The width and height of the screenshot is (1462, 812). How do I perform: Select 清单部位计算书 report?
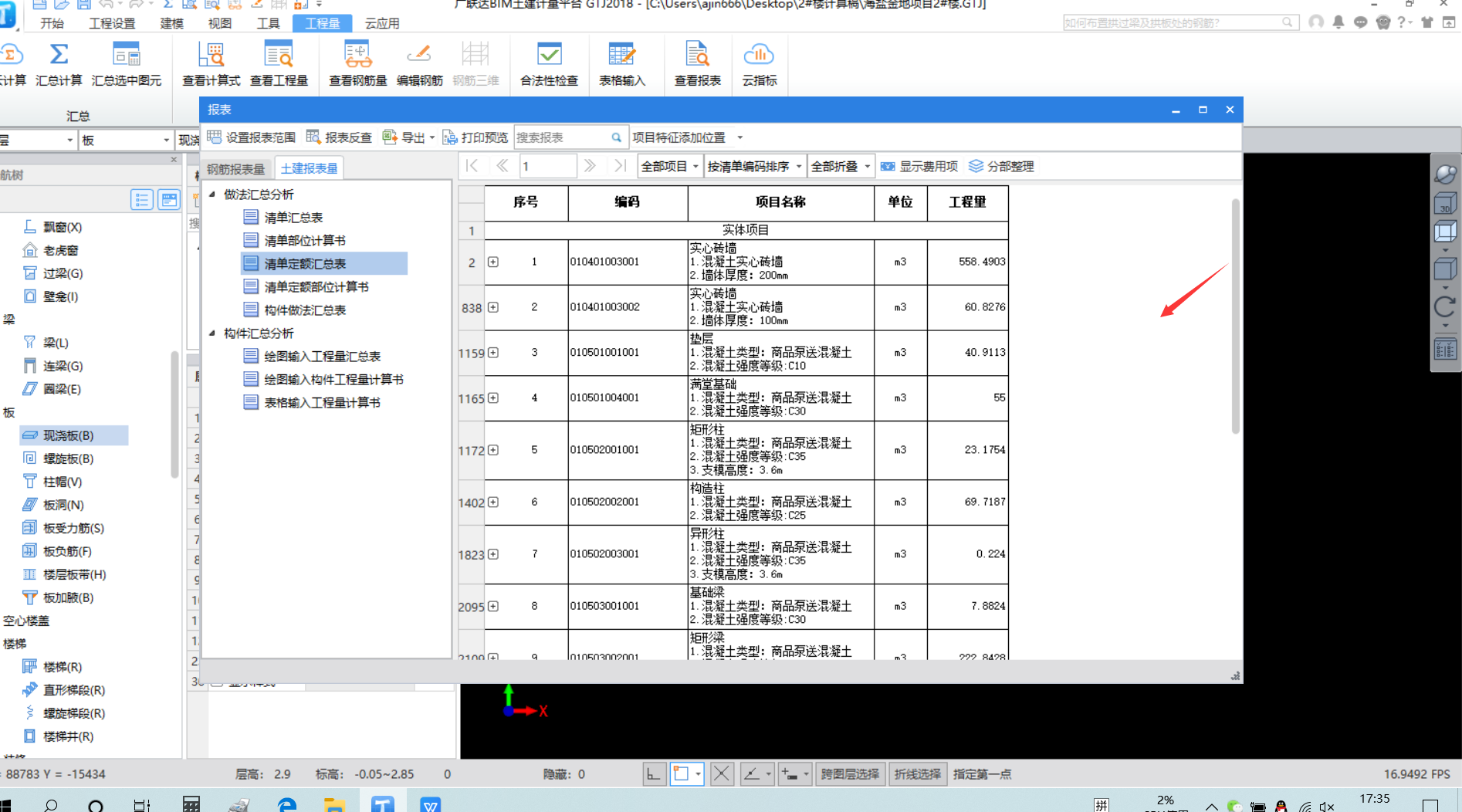(x=305, y=241)
